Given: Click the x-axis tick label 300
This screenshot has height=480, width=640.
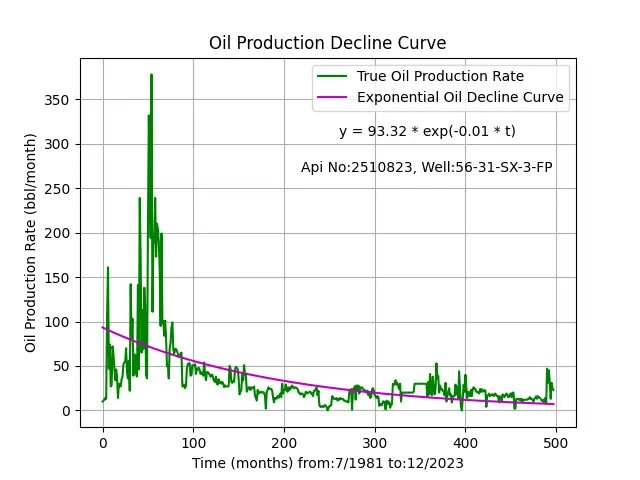Looking at the screenshot, I should [375, 443].
